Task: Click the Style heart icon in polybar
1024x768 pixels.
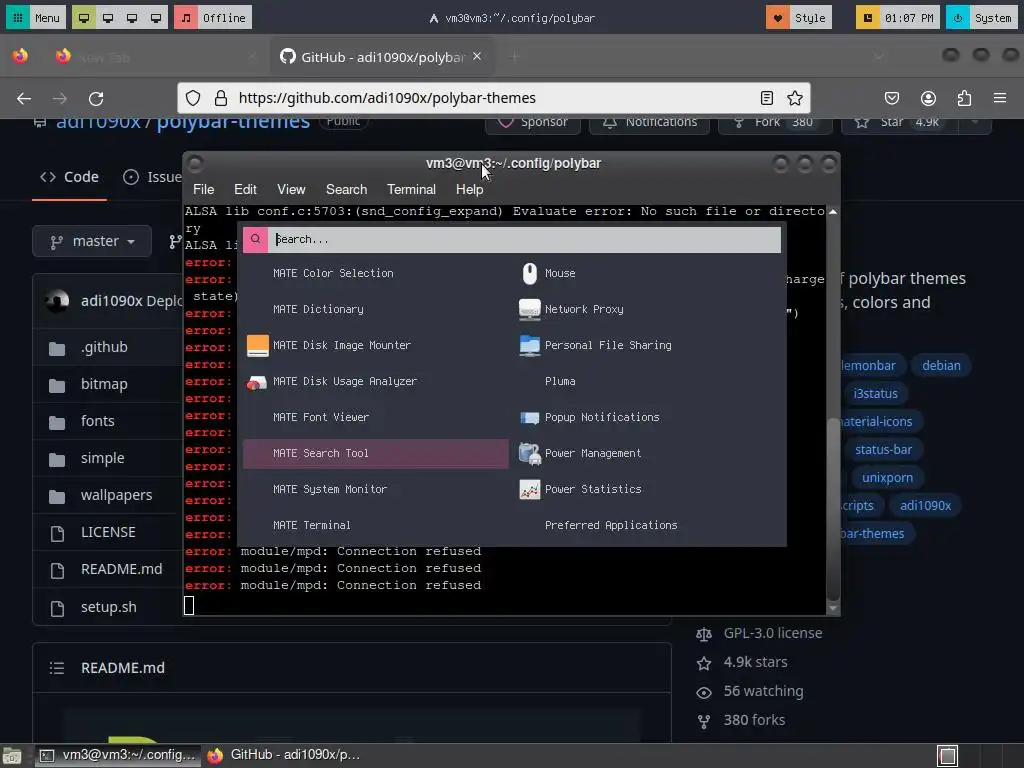Action: tap(777, 18)
